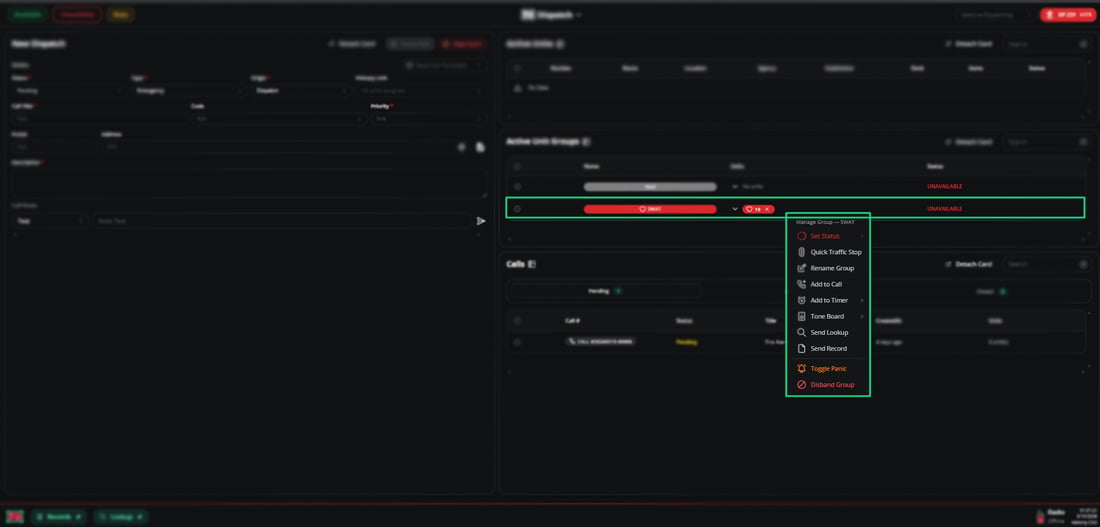Click the call notes text field

[x=282, y=221]
